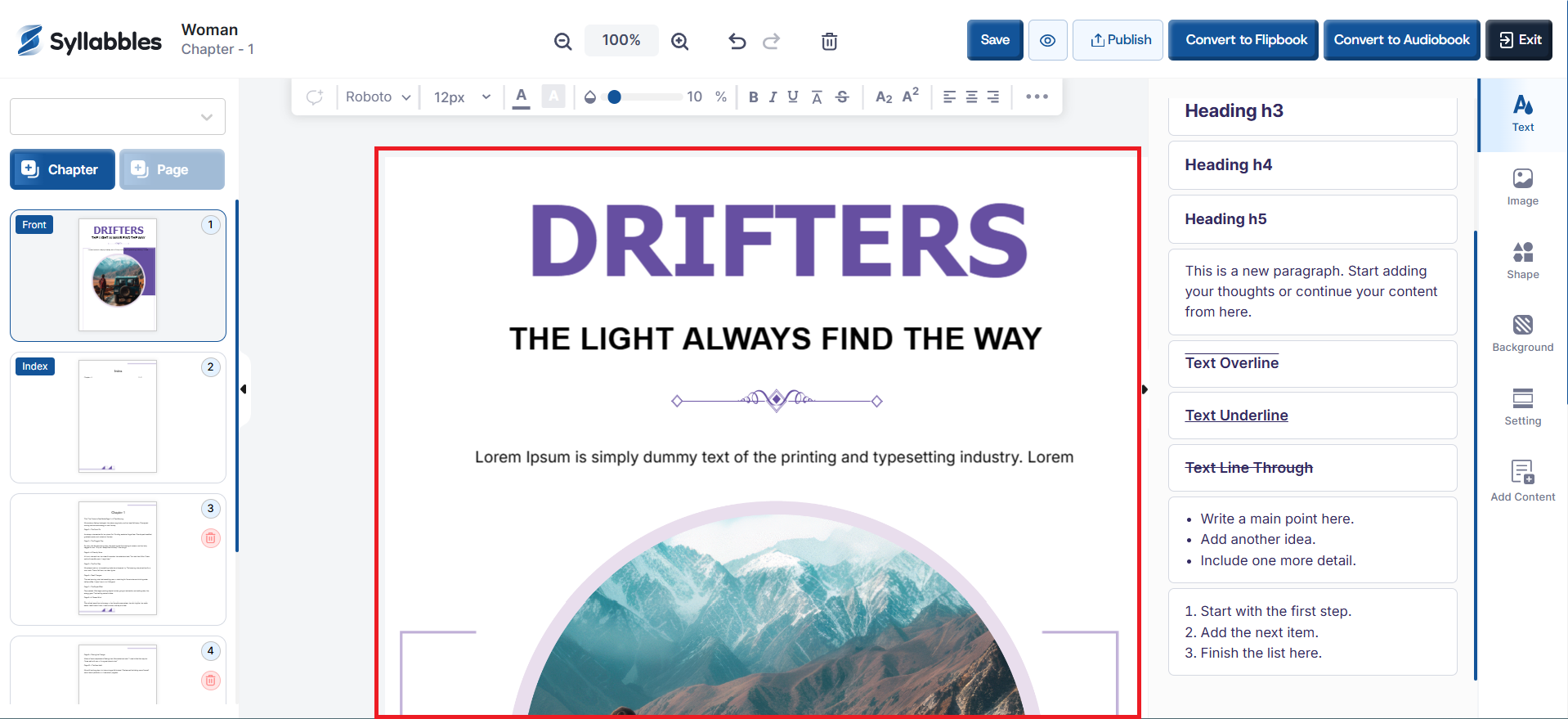Click Convert to Flipbook button

pyautogui.click(x=1243, y=40)
